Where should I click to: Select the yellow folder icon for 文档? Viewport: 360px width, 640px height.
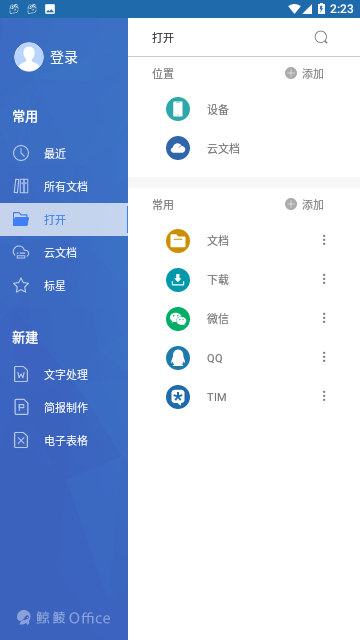pos(178,241)
